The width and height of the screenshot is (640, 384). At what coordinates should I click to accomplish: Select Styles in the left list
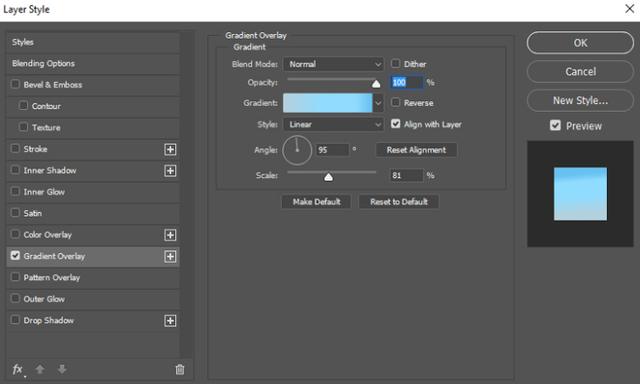pyautogui.click(x=93, y=42)
